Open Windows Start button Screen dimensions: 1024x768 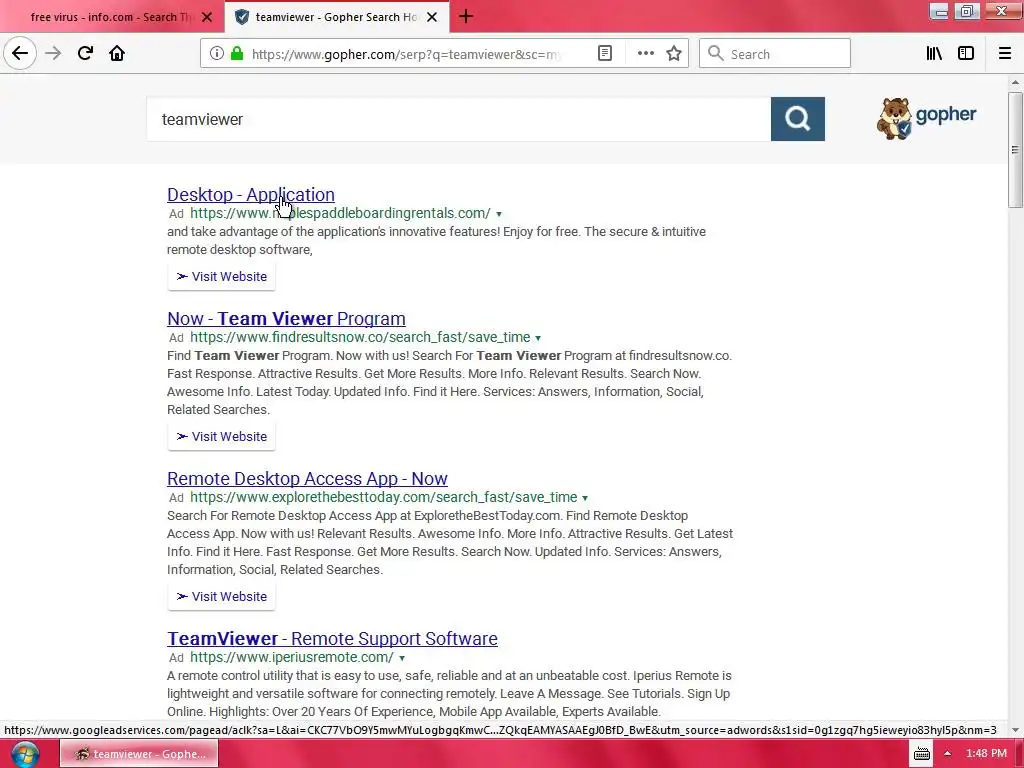pos(24,754)
